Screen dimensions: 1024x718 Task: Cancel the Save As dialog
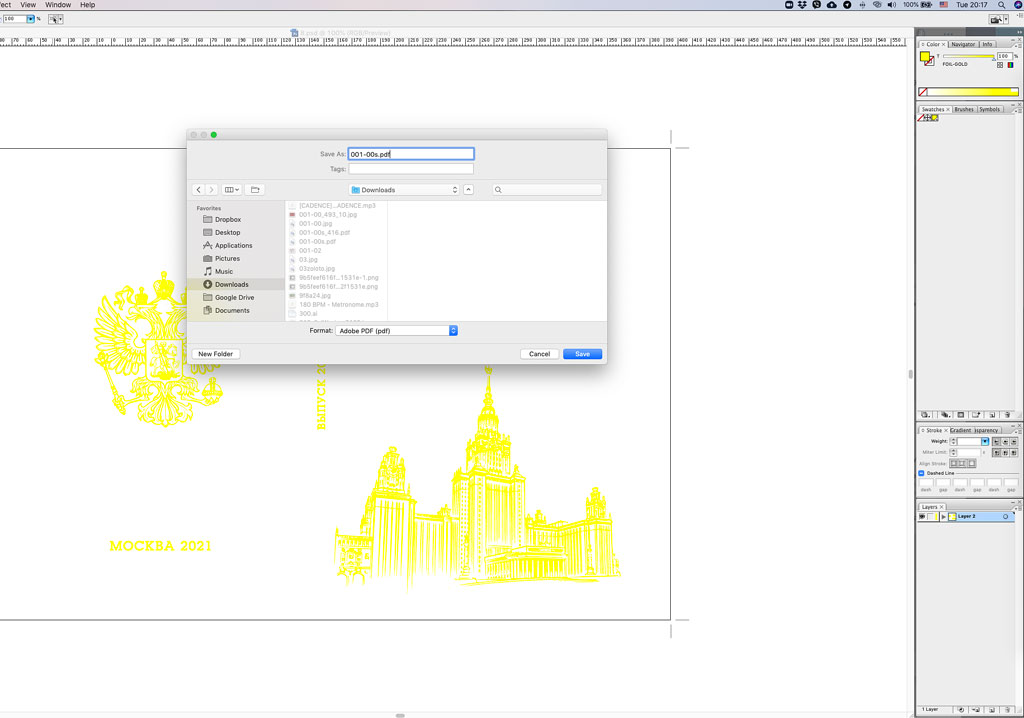point(539,354)
